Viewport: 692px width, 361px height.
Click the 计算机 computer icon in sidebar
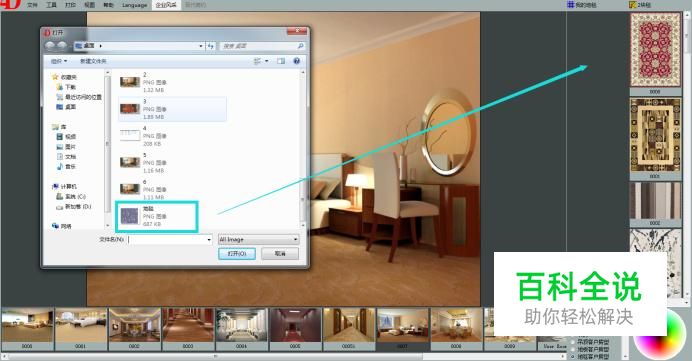pyautogui.click(x=55, y=187)
